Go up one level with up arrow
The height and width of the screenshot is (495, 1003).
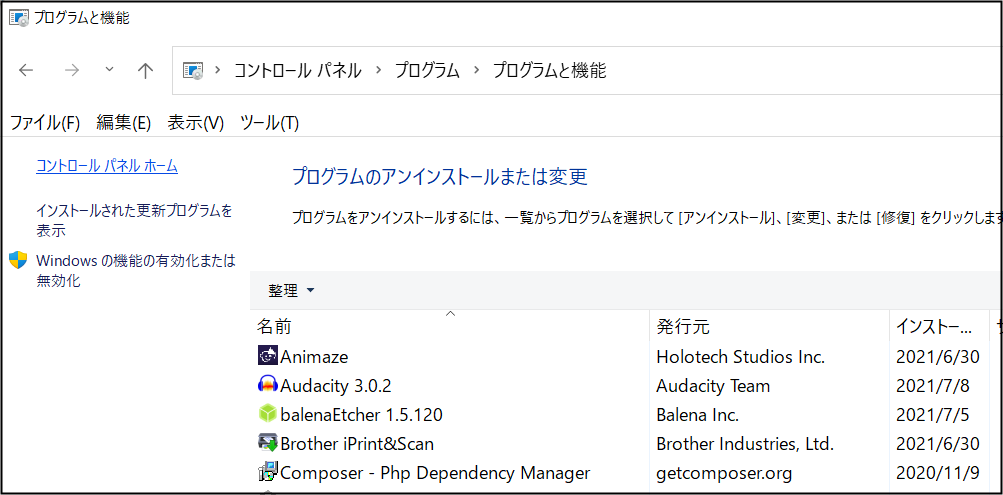[146, 70]
